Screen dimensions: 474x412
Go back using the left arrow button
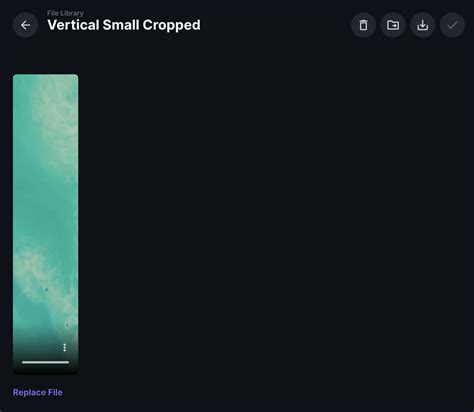click(25, 25)
